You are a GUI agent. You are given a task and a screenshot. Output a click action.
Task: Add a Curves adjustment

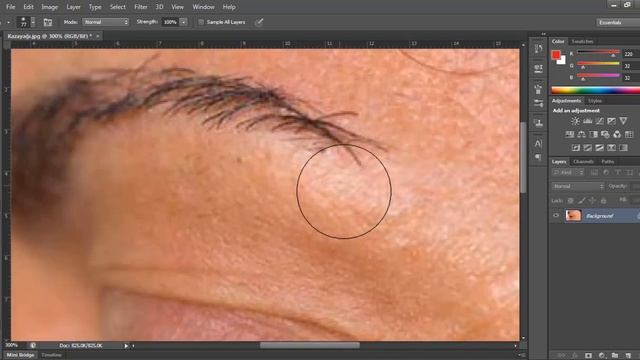599,121
